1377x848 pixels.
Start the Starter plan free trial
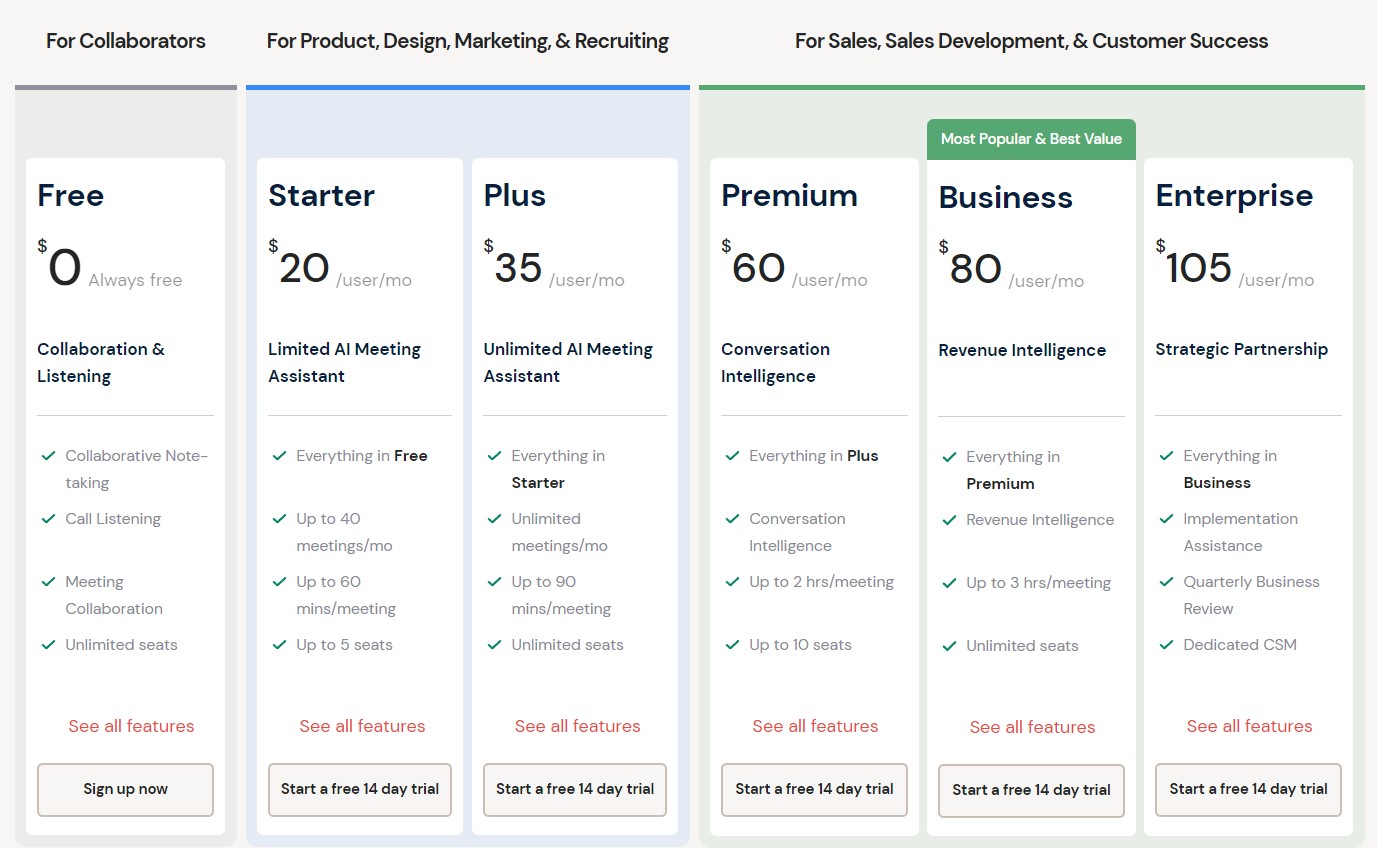click(360, 789)
